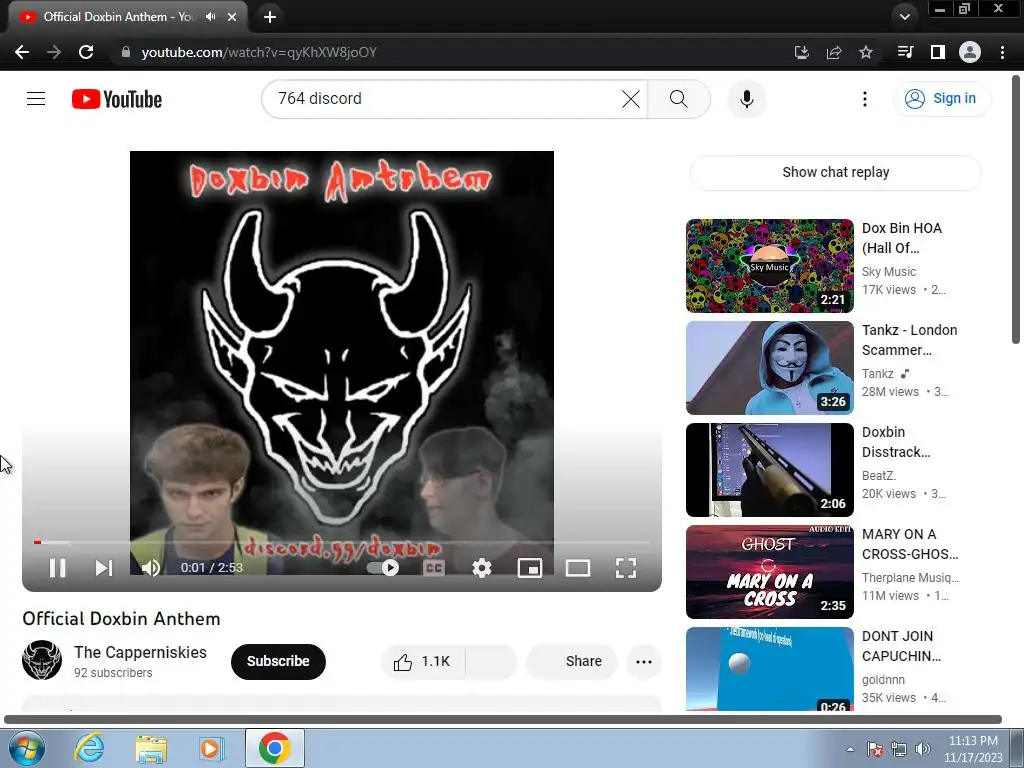
Task: Like the video with thumbs-up
Action: (423, 662)
